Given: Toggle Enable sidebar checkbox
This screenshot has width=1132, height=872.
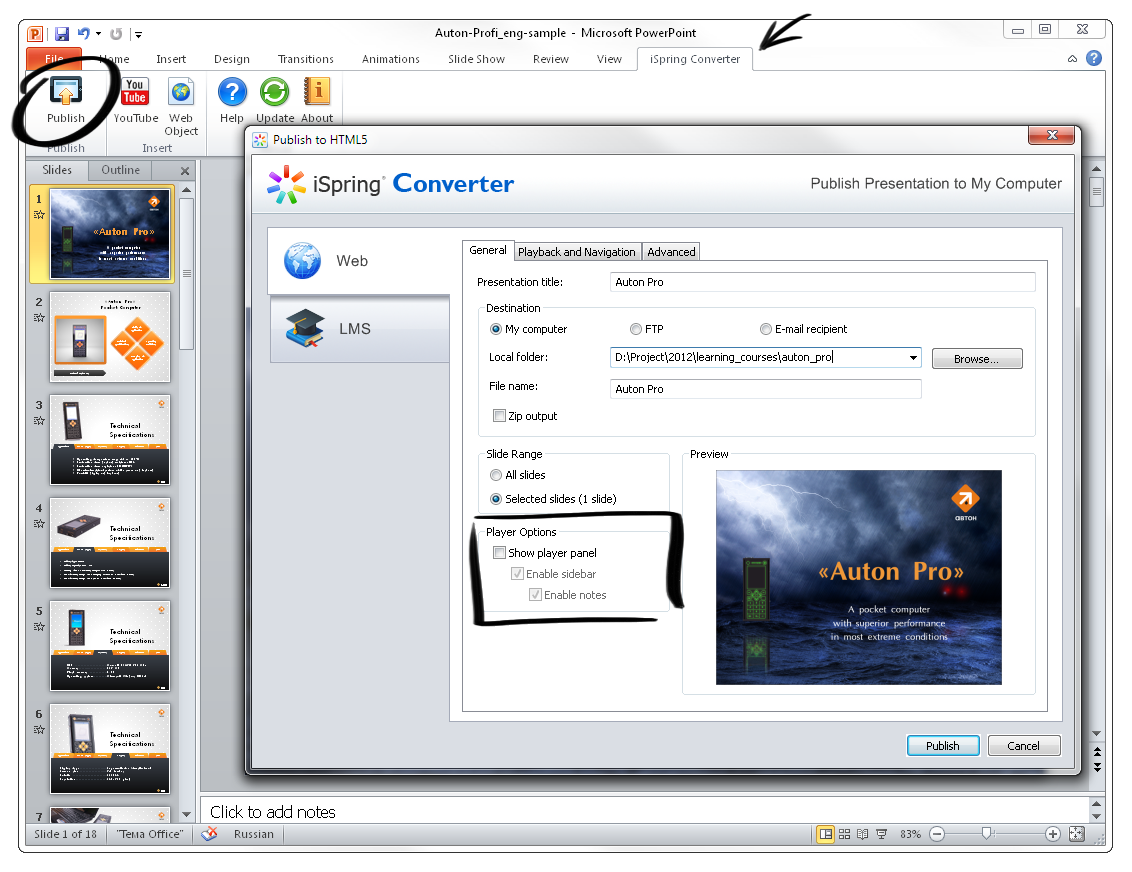Looking at the screenshot, I should pyautogui.click(x=517, y=574).
